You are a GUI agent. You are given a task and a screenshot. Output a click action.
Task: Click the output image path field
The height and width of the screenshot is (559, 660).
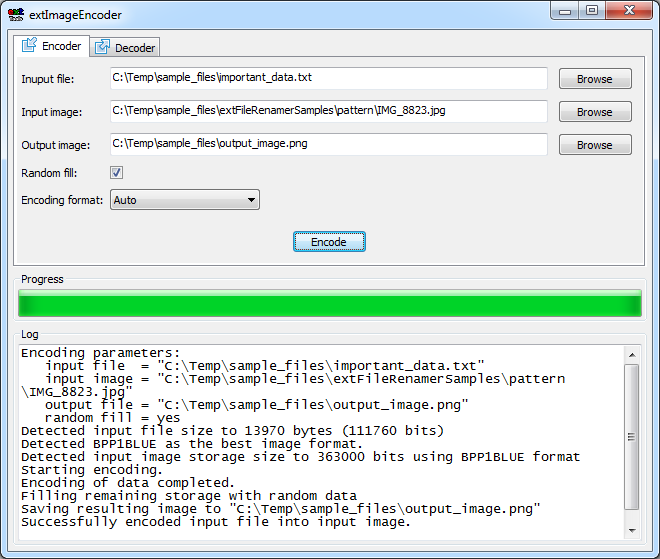pyautogui.click(x=328, y=144)
